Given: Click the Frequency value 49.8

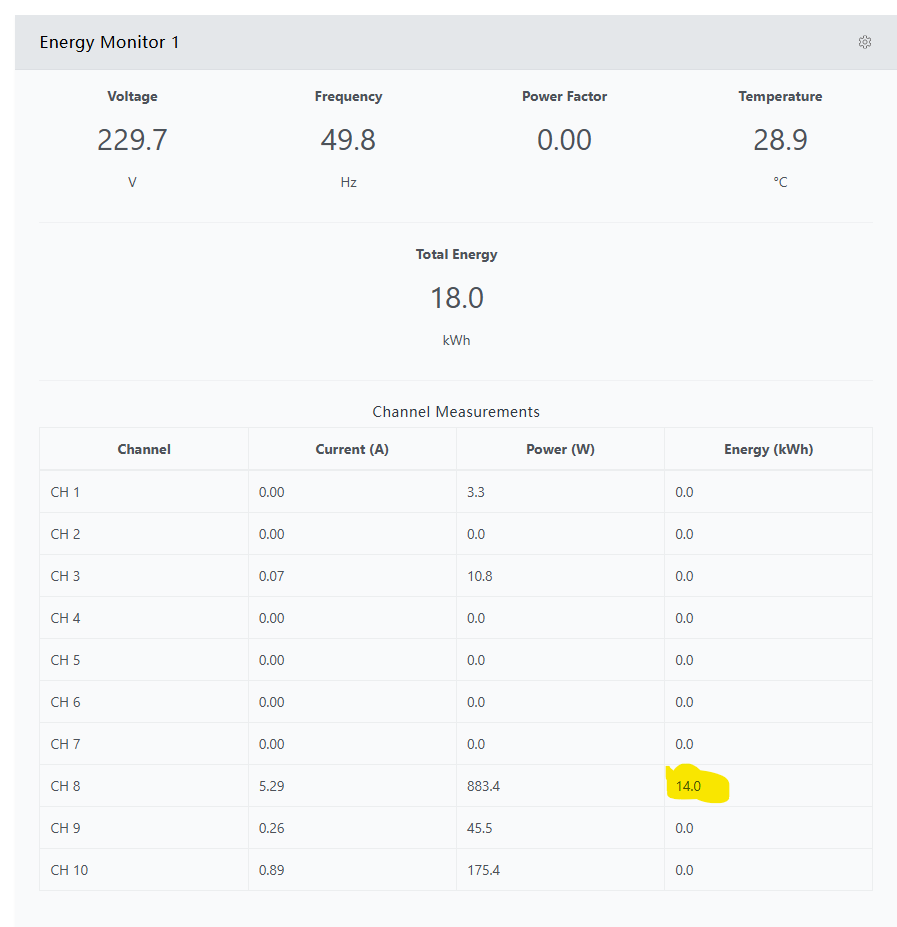Looking at the screenshot, I should coord(348,140).
